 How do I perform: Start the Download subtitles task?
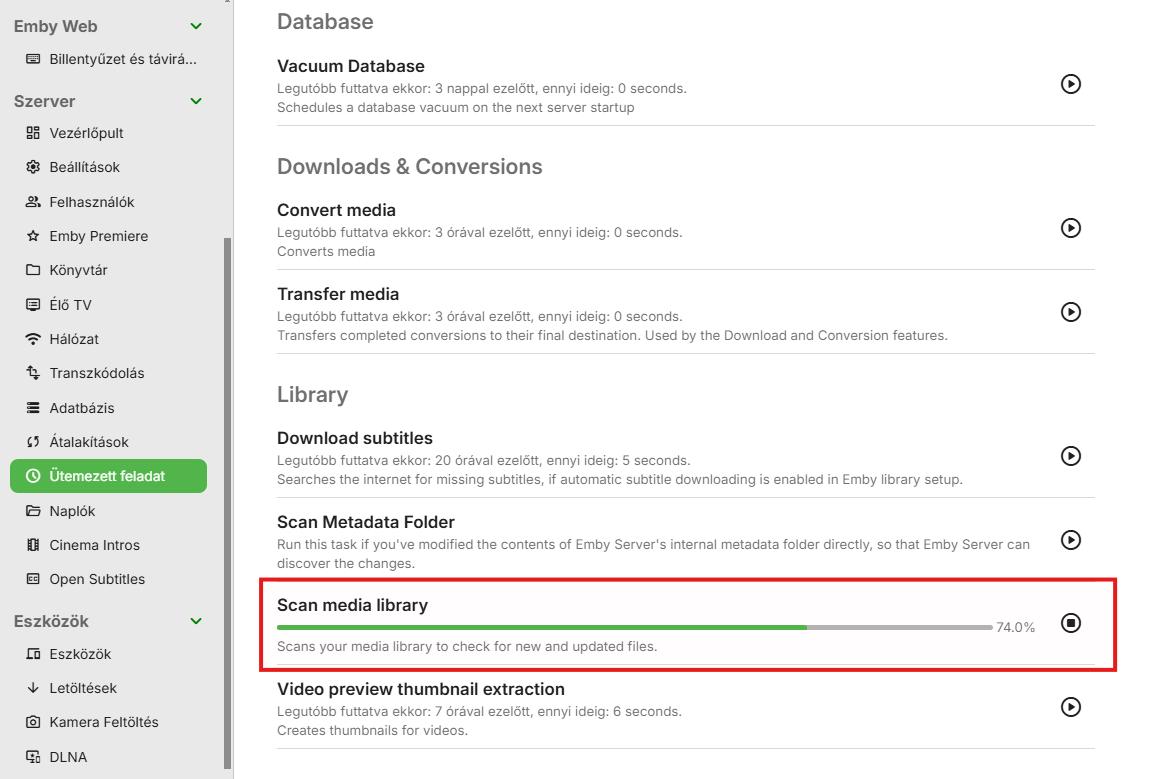point(1070,456)
